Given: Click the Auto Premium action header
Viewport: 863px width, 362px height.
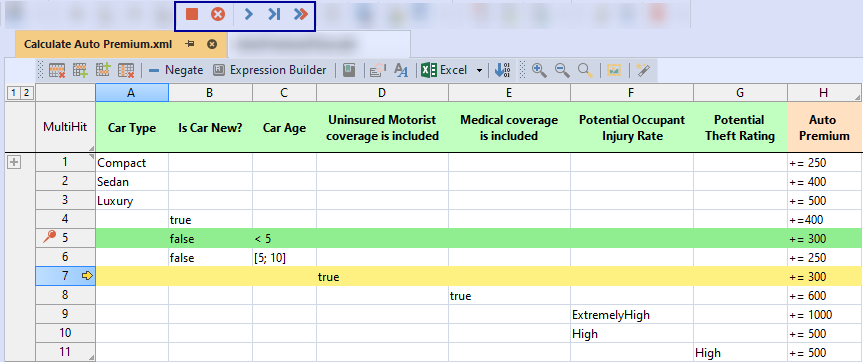Looking at the screenshot, I should pos(823,128).
